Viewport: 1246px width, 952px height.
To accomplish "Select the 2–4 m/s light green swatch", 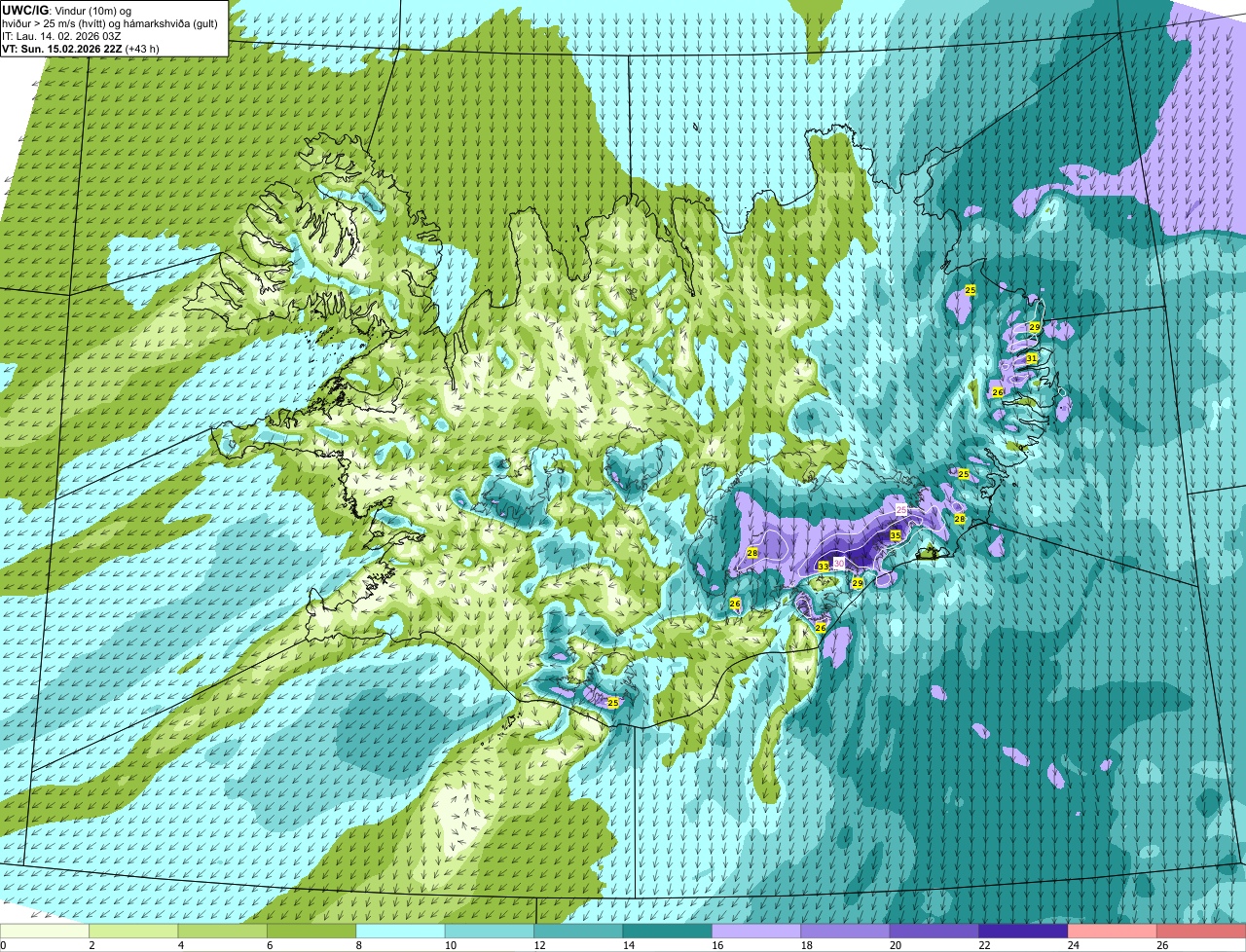I will pos(134,931).
